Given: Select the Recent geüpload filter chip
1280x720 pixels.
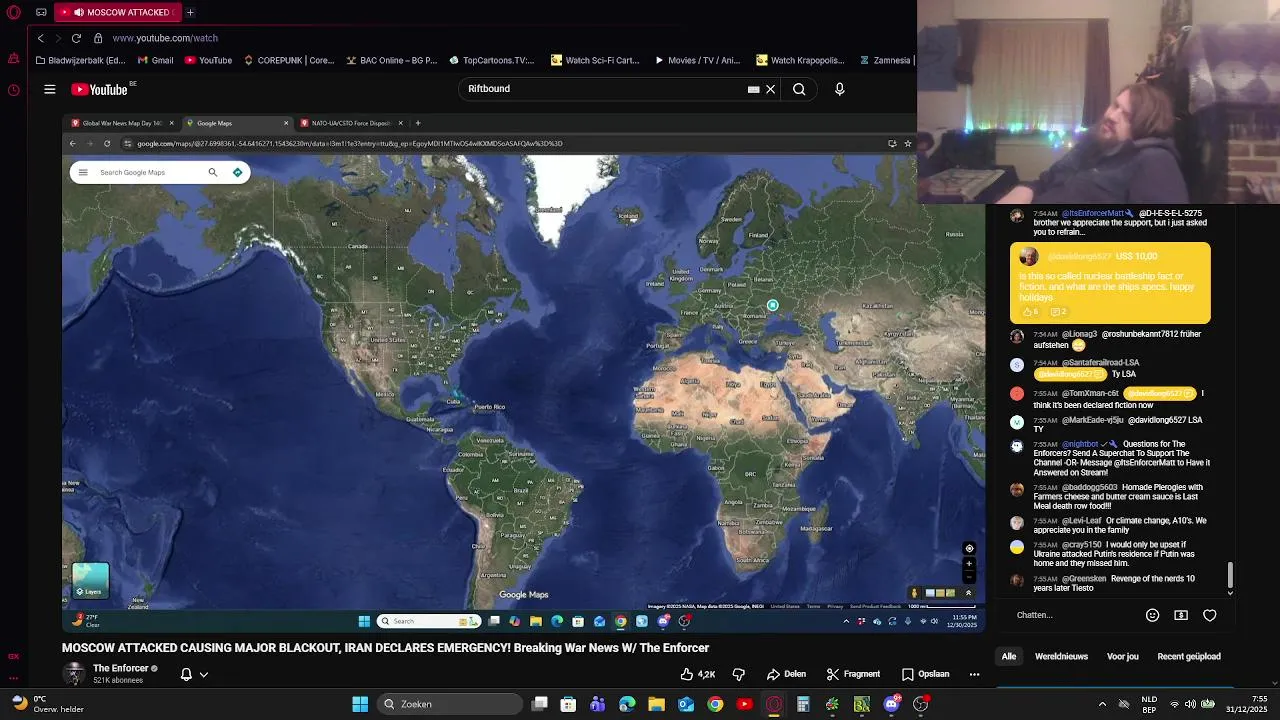Looking at the screenshot, I should click(1189, 656).
